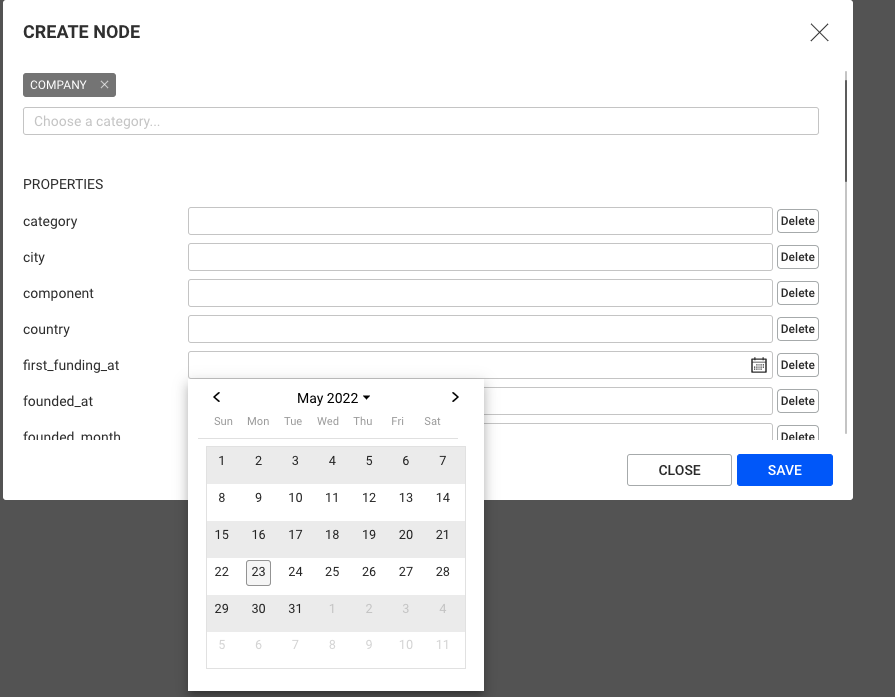
Task: Close the Create Node dialog with X
Action: coord(819,33)
